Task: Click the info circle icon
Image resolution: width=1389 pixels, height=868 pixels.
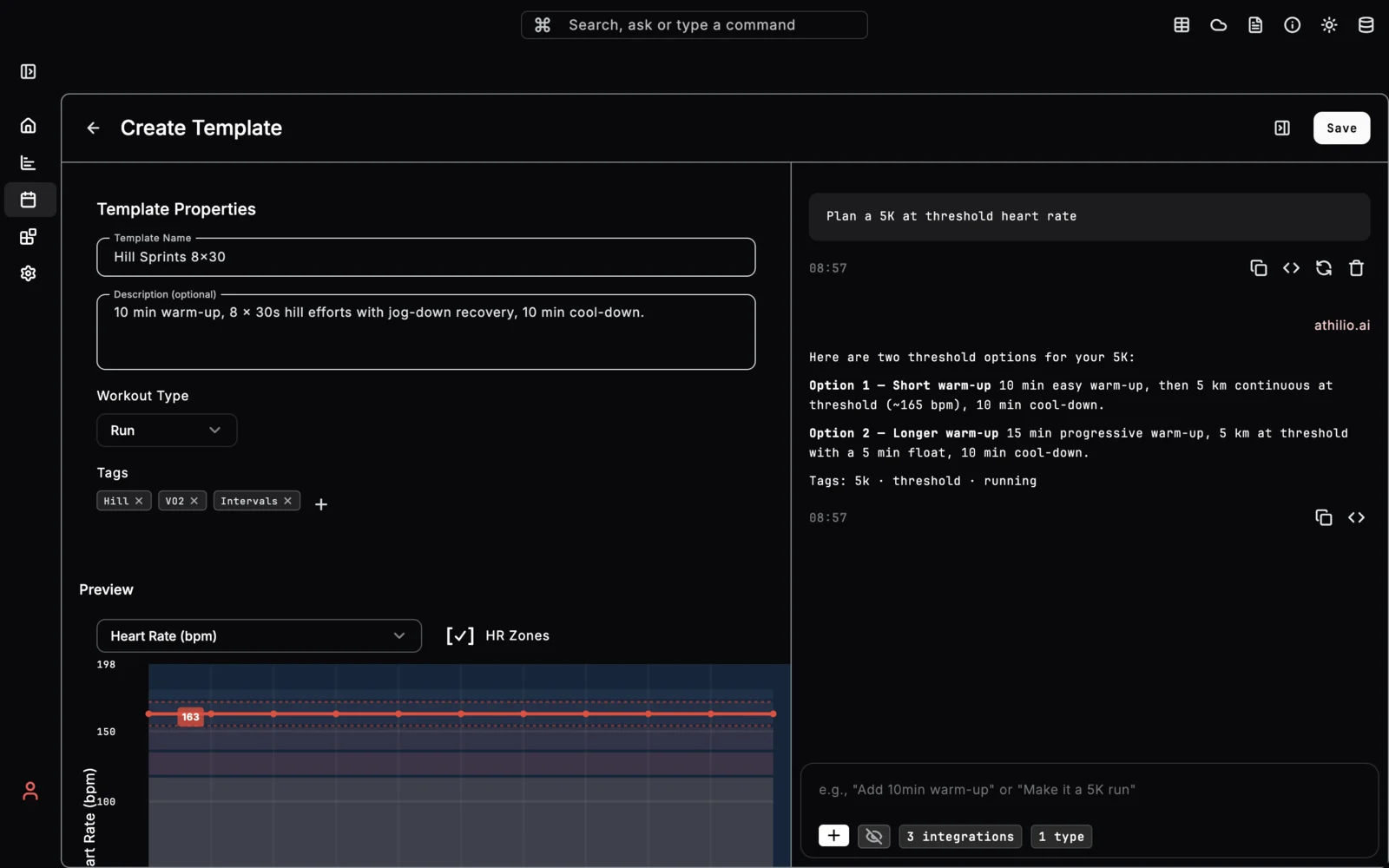Action: coord(1293,25)
